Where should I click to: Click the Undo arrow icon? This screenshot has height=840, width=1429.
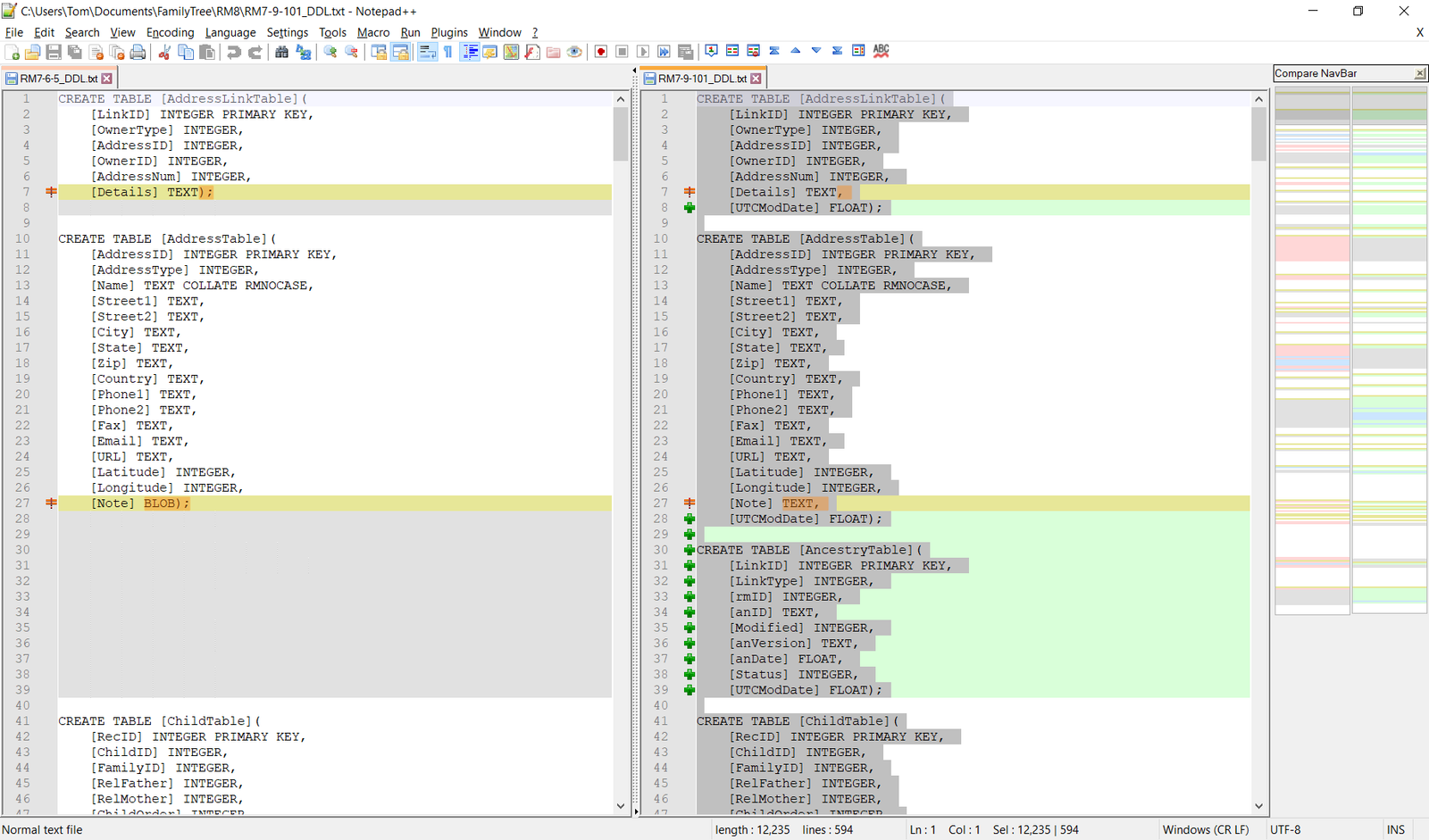234,52
